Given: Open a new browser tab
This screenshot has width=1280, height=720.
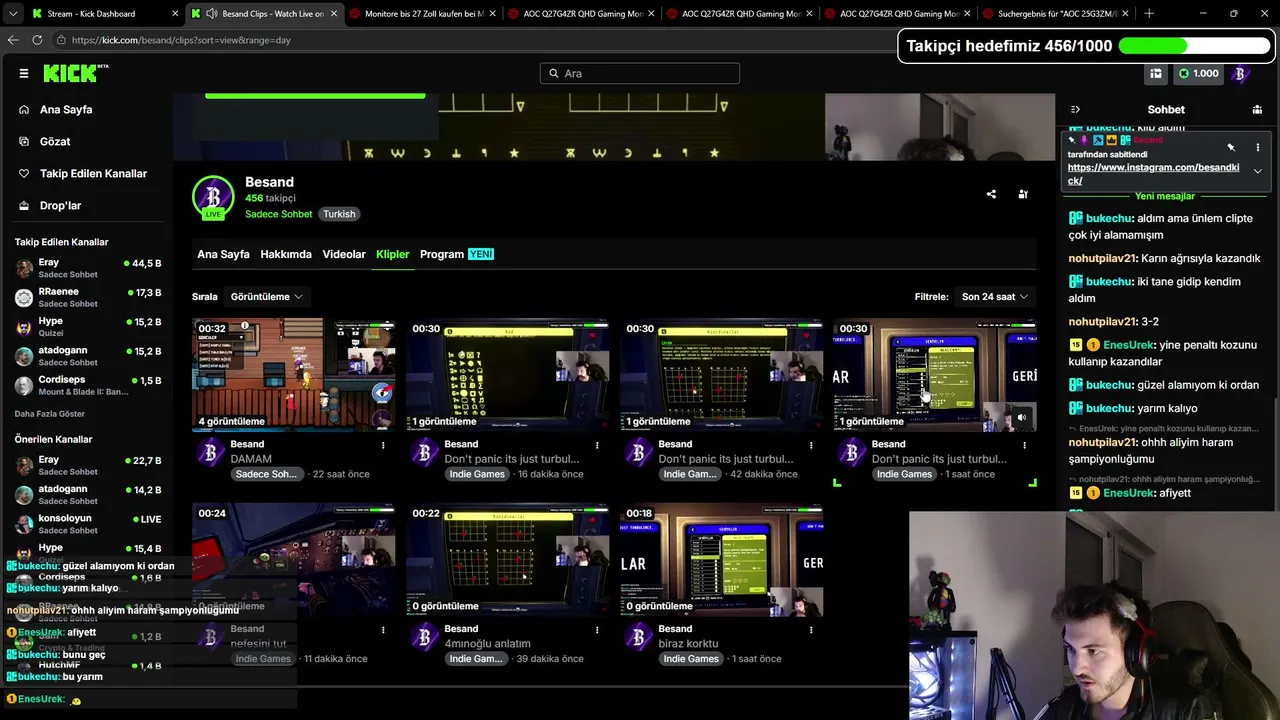Looking at the screenshot, I should coord(1149,14).
